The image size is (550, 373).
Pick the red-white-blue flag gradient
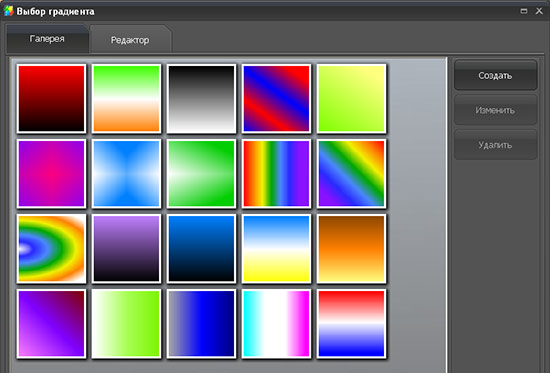pos(351,324)
